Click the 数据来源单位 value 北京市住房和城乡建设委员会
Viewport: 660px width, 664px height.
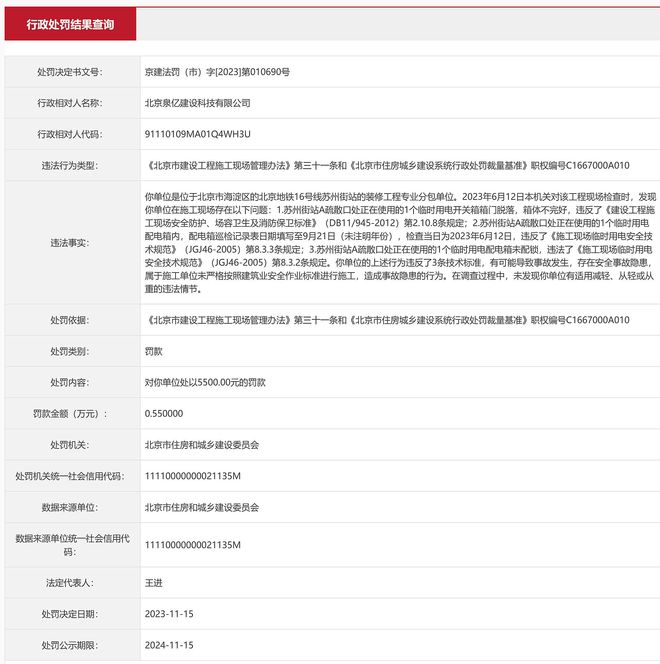tap(202, 507)
